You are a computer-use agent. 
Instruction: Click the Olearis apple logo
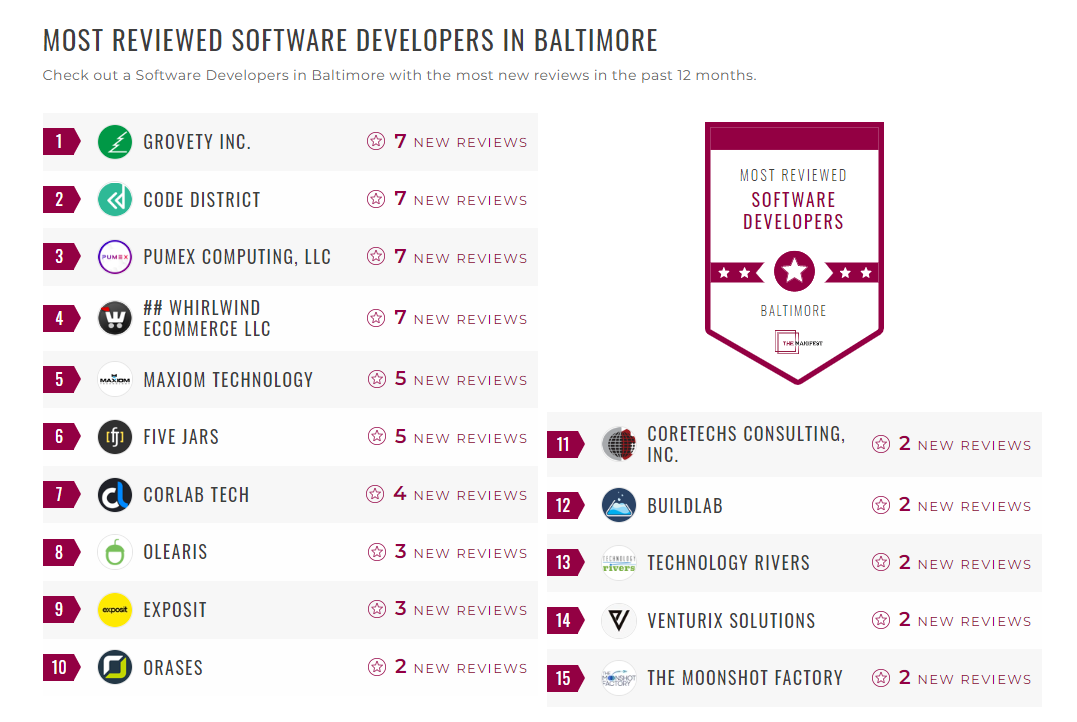[114, 552]
